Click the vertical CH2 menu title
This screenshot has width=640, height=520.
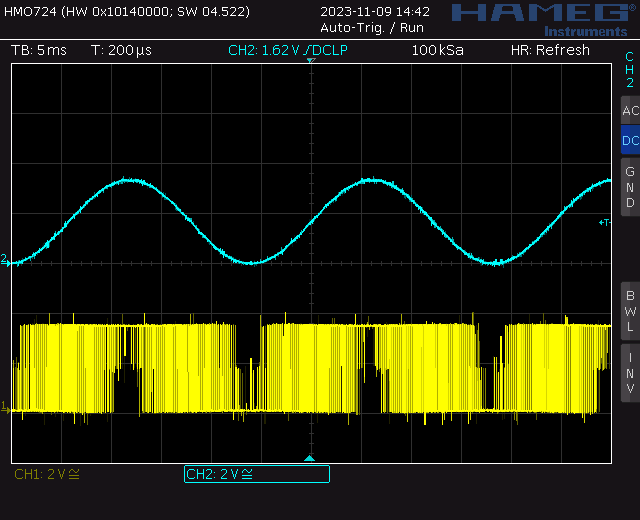(x=630, y=70)
